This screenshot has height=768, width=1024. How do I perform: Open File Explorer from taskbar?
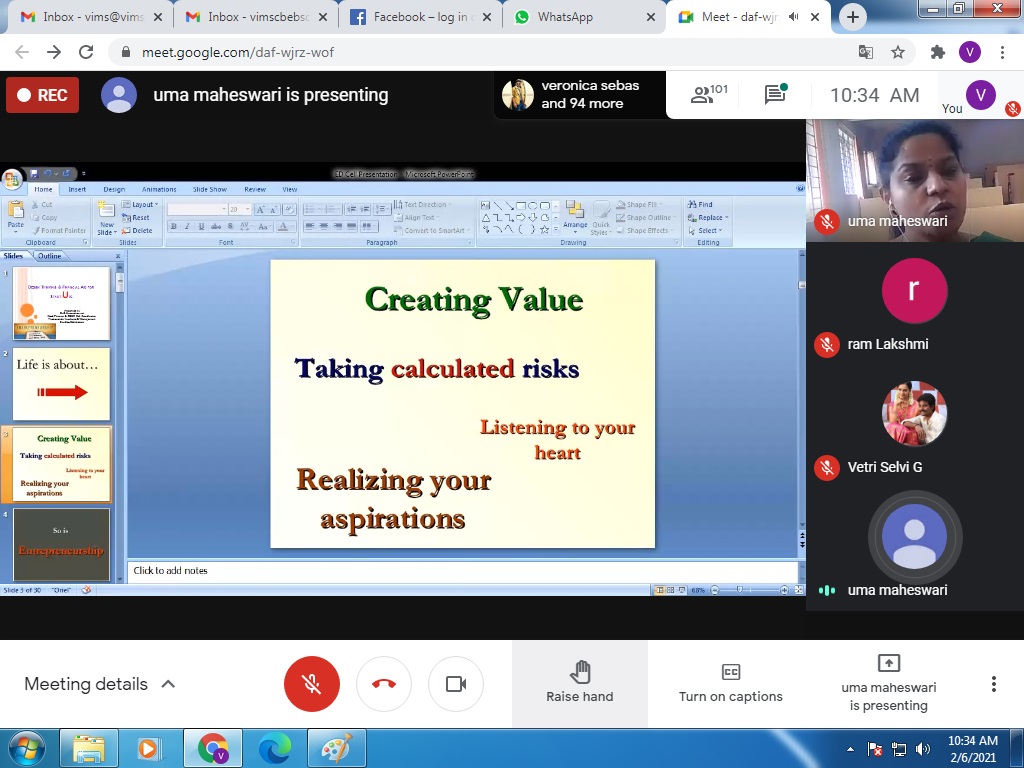[89, 748]
